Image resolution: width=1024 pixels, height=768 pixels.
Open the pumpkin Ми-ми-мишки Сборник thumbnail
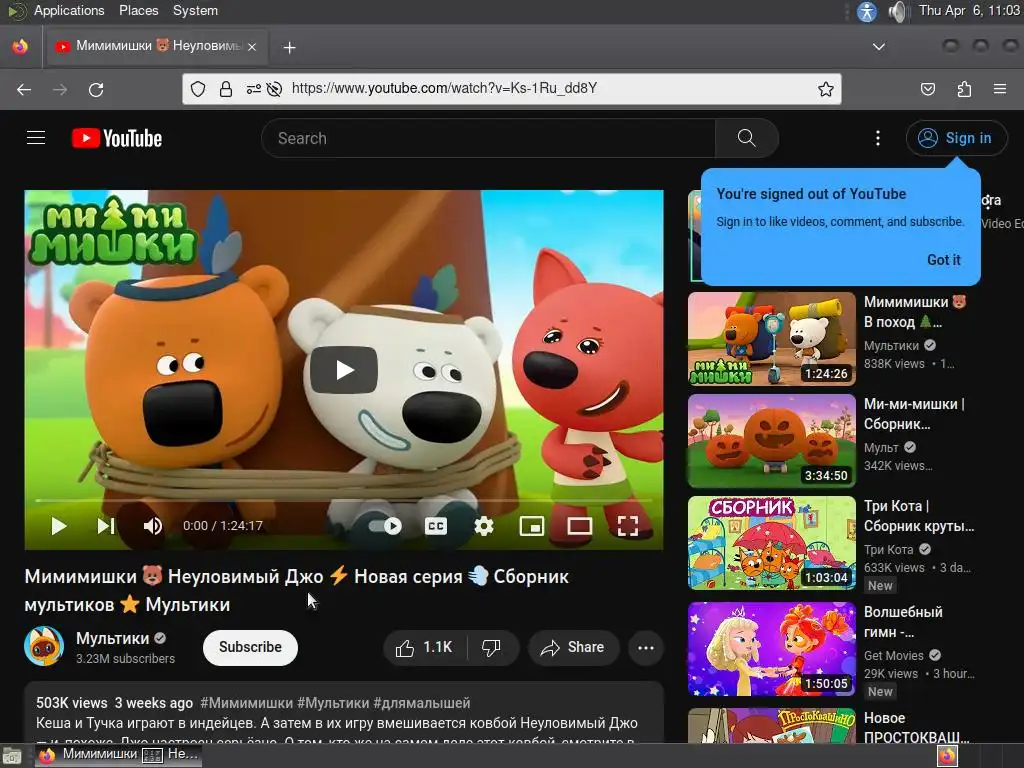coord(771,441)
